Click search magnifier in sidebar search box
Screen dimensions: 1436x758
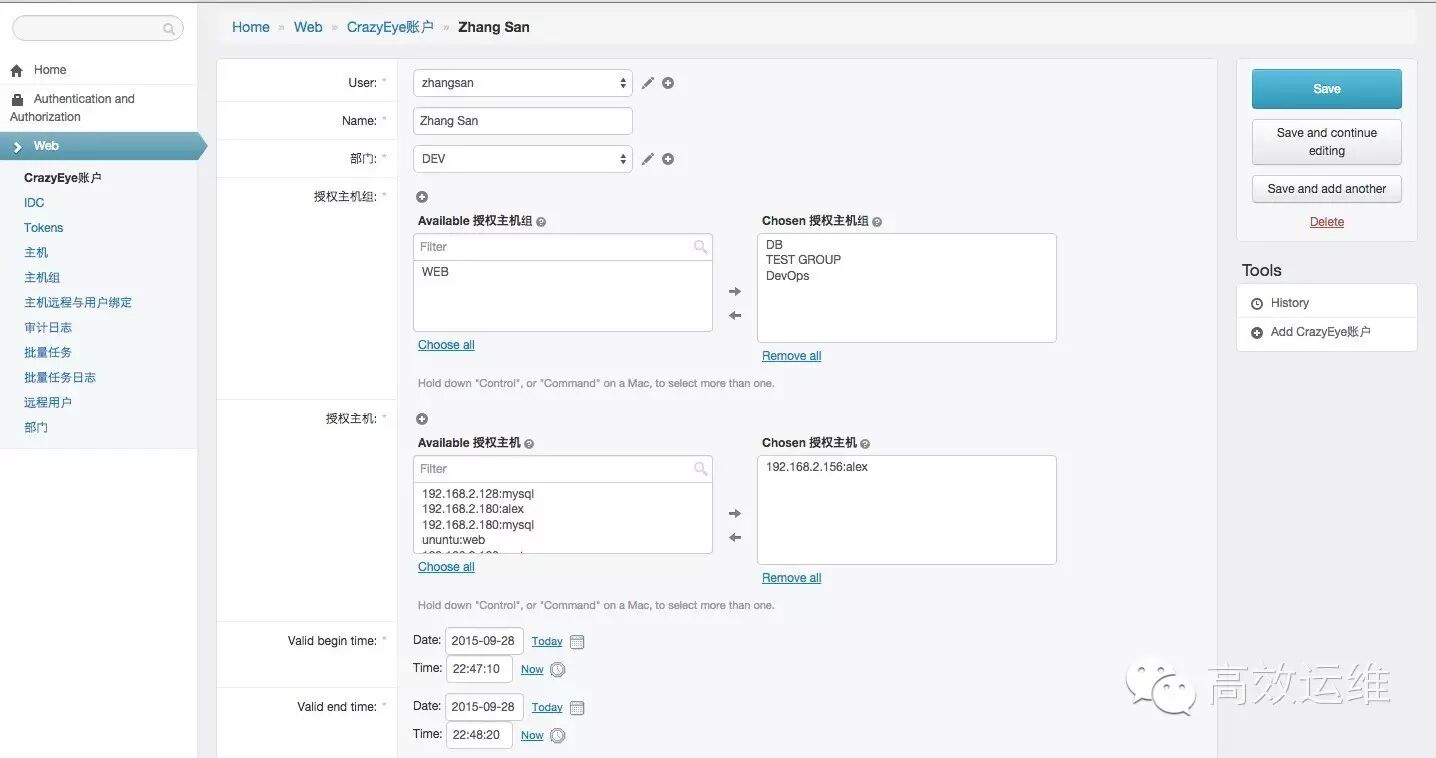(169, 30)
